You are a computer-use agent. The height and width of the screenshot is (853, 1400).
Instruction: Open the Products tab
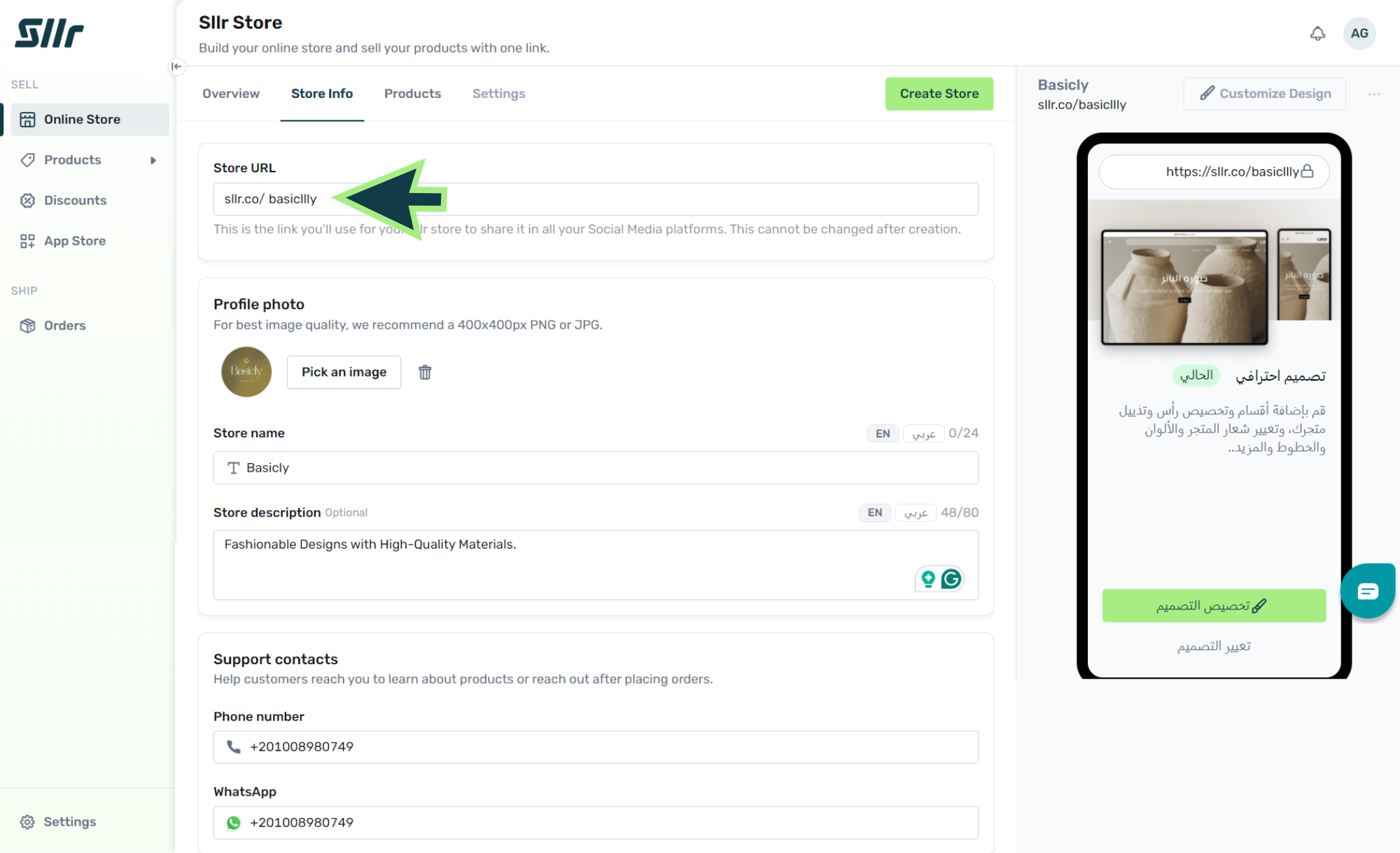pos(412,94)
